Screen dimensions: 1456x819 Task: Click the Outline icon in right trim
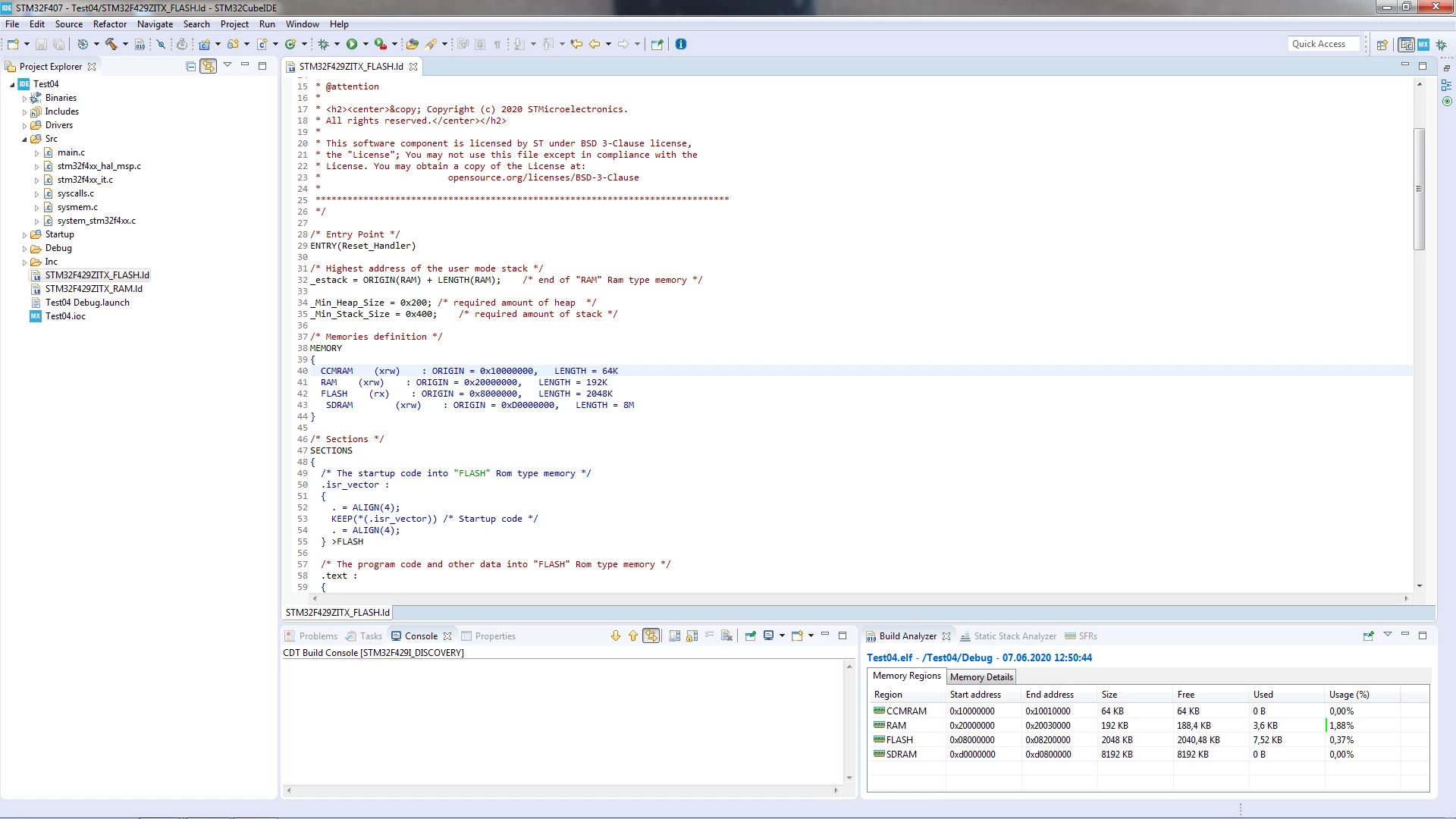1447,85
